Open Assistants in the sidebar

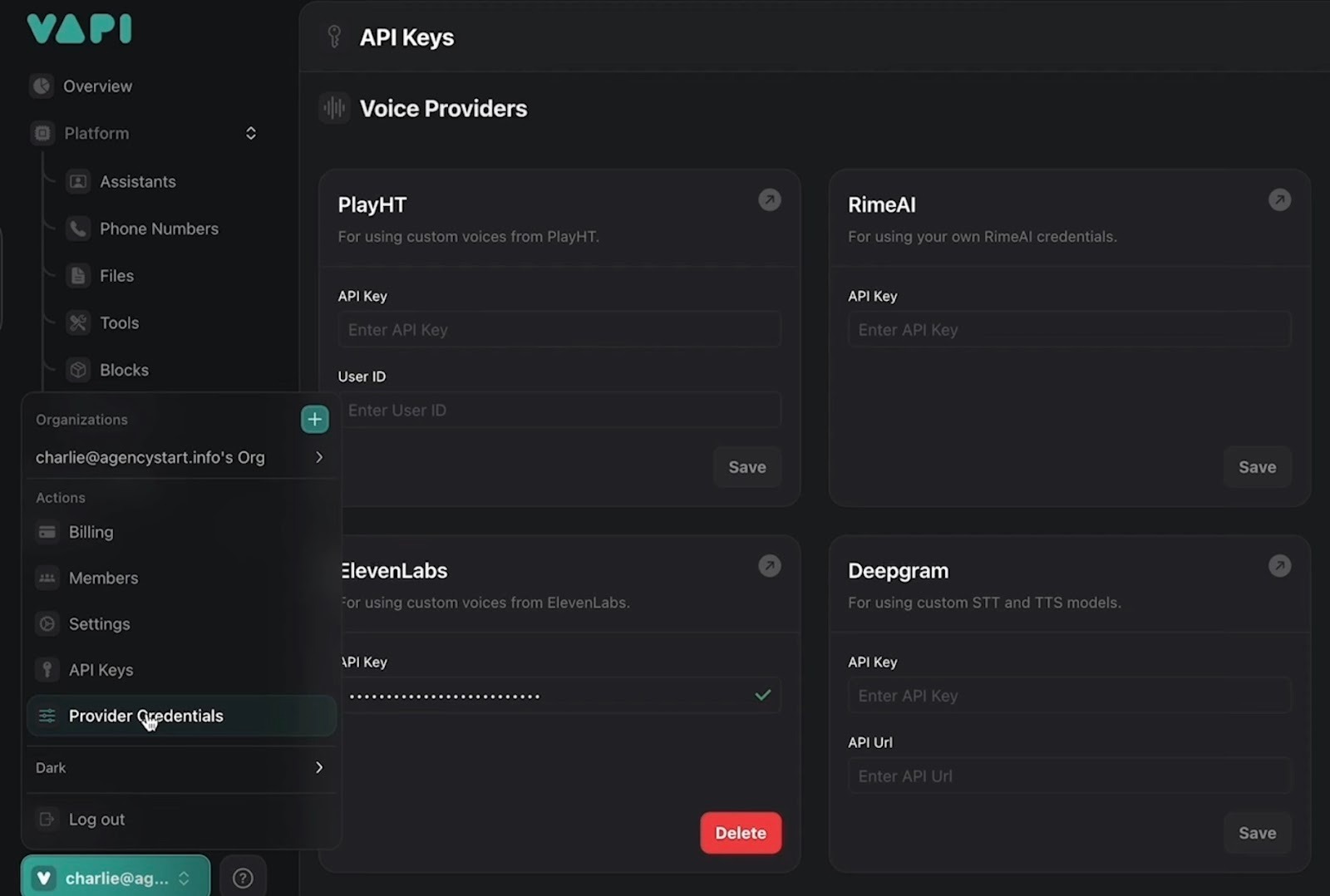137,181
